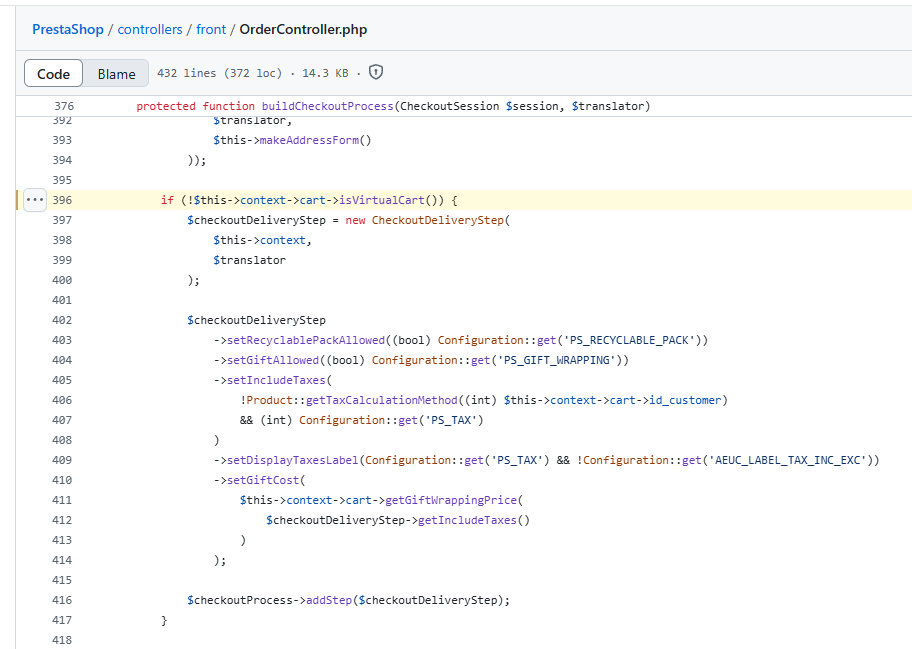Click the 14.3 KB file size text

pyautogui.click(x=325, y=73)
